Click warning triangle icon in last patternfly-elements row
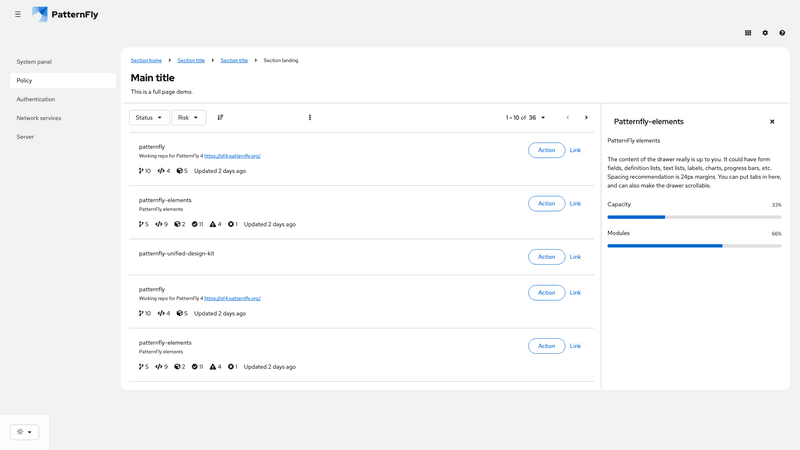Screen dimensions: 800x450 click(x=213, y=366)
